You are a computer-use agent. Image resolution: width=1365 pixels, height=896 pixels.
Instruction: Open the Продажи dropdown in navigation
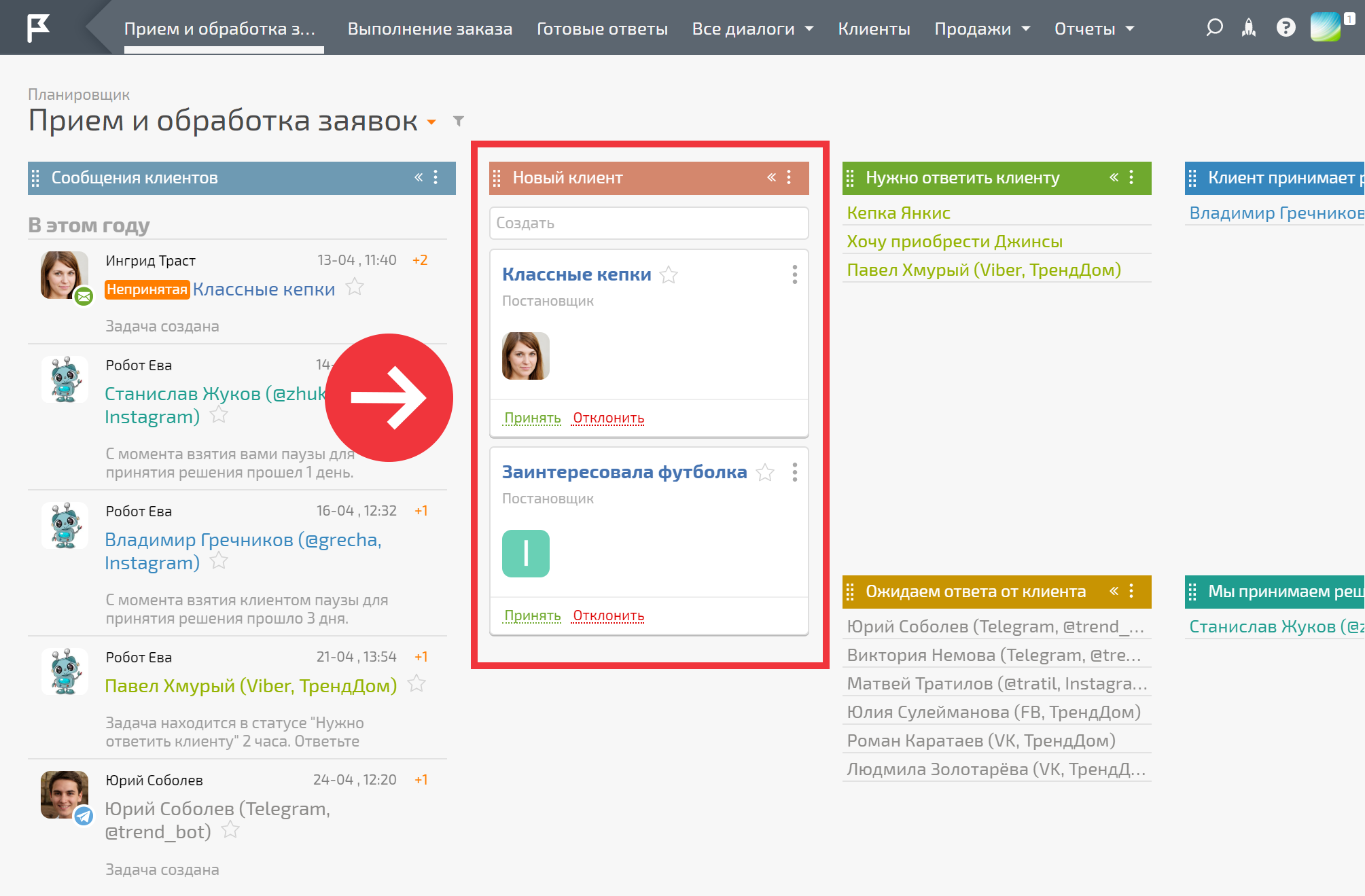pos(982,29)
